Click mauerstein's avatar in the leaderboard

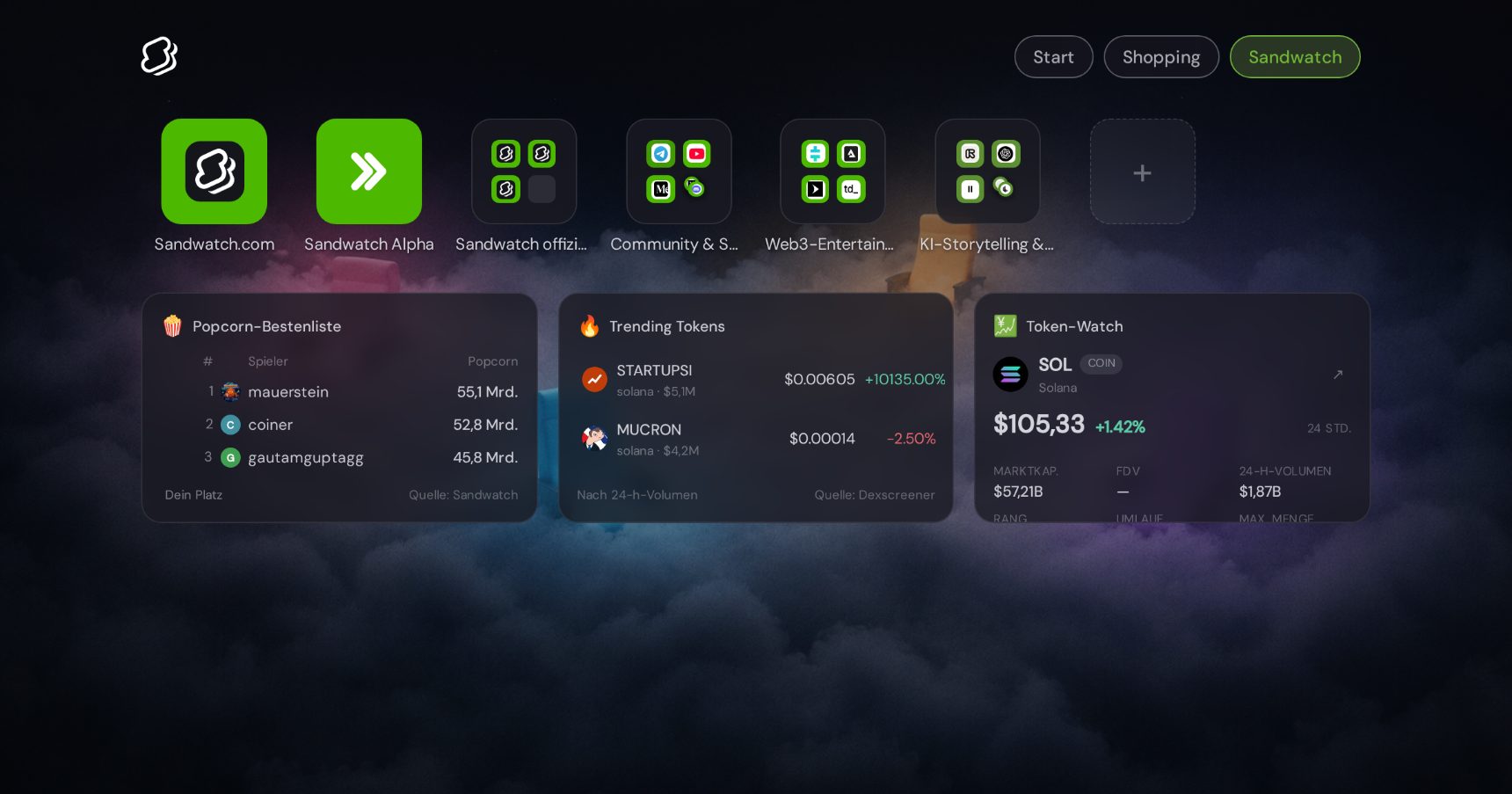click(230, 391)
